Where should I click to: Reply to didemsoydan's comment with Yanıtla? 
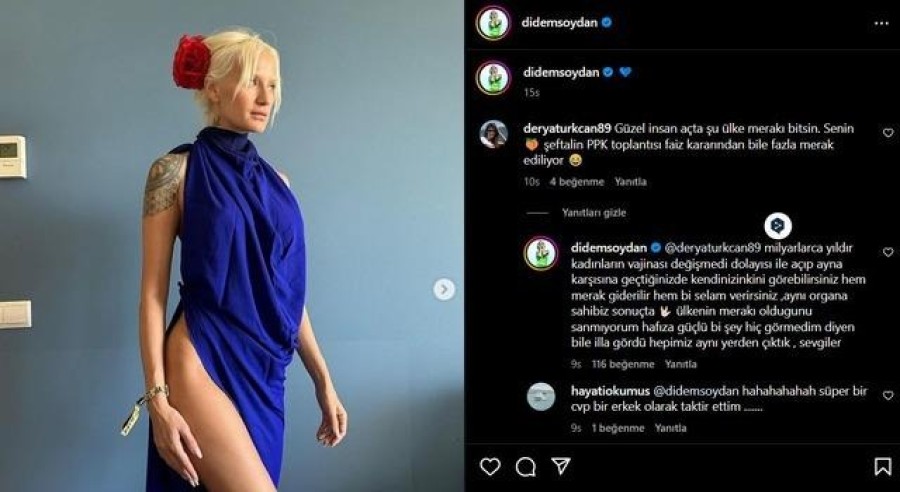pyautogui.click(x=681, y=364)
